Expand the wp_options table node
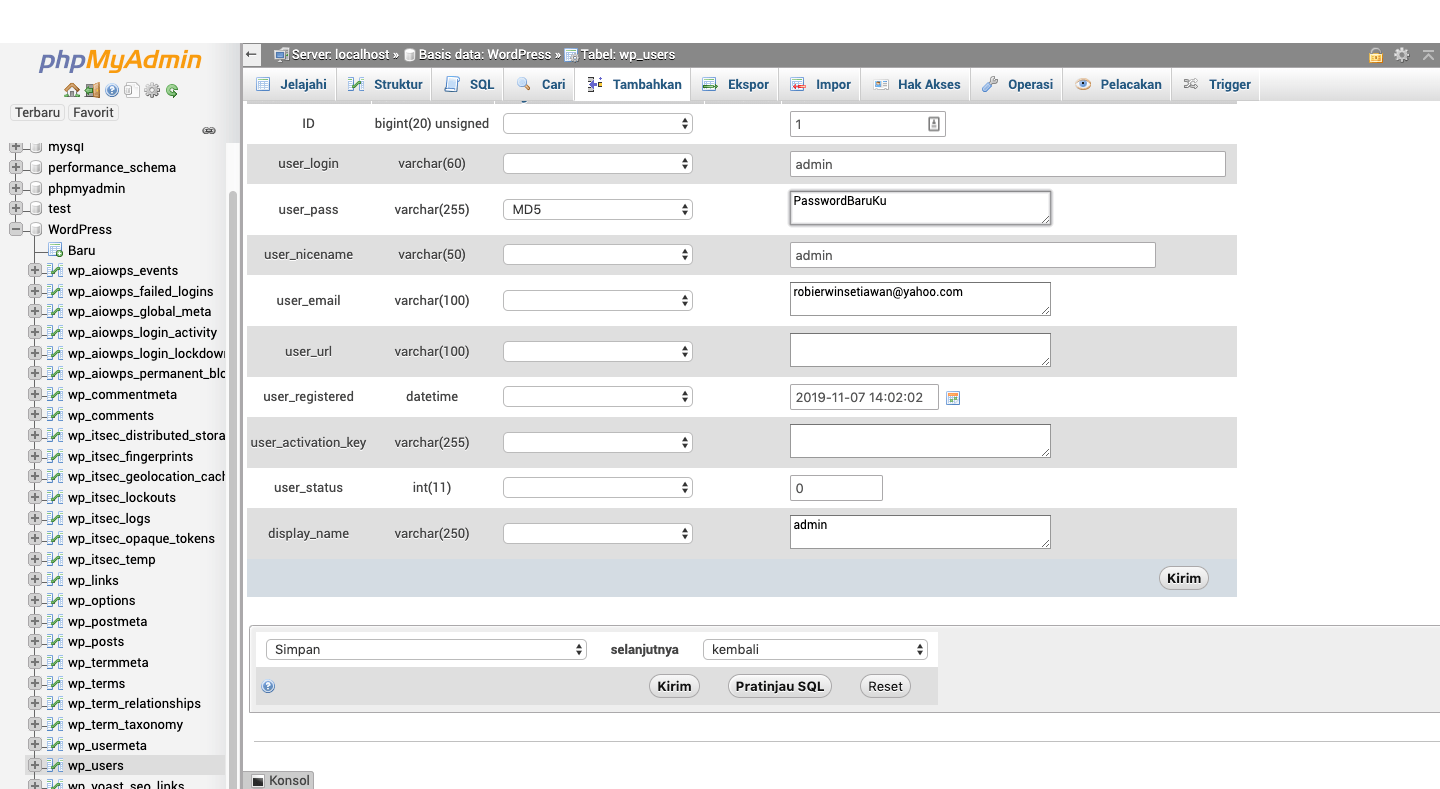 tap(35, 601)
